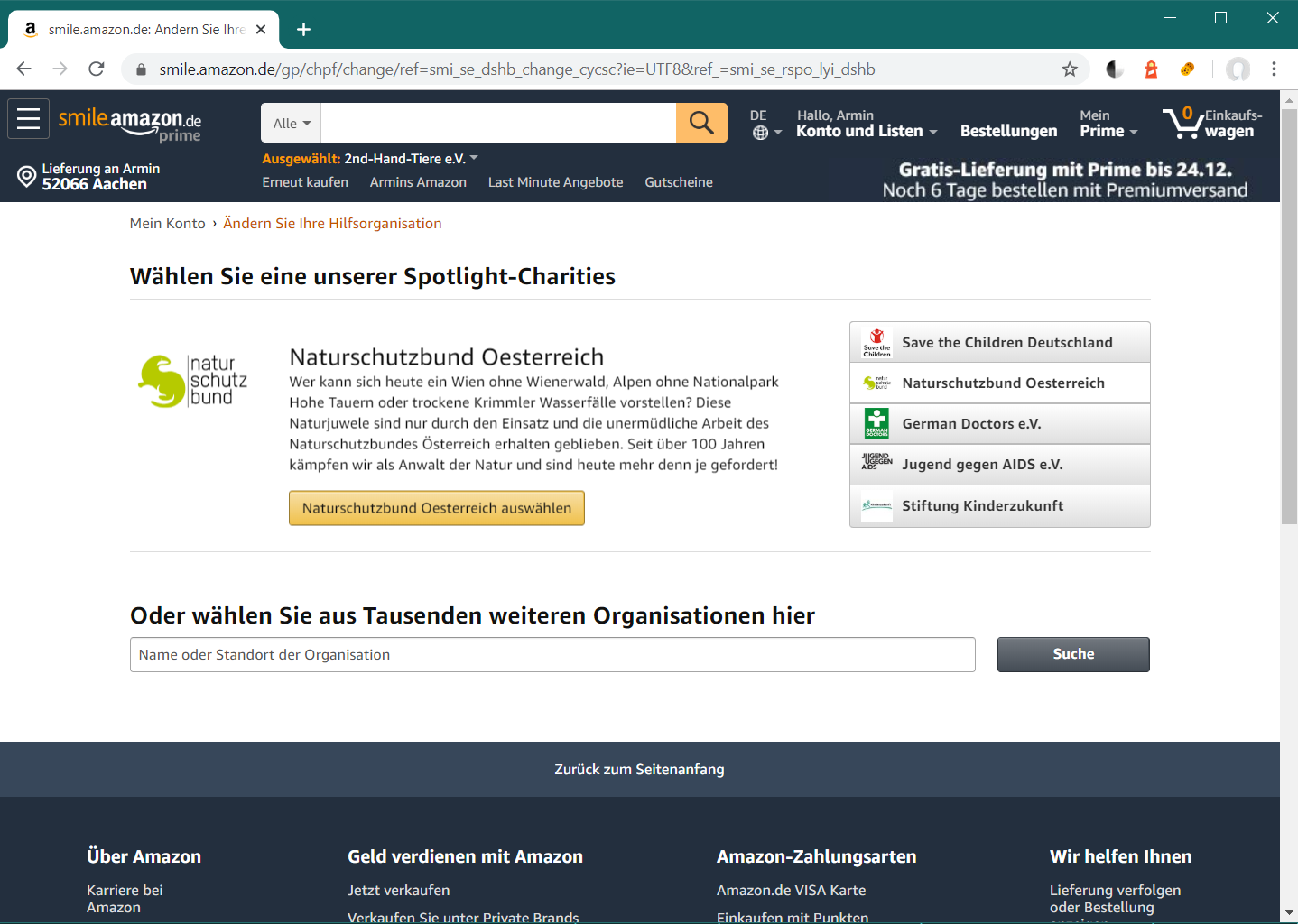Expand the selected charity 2nd-Hand-Tiere dropdown
The height and width of the screenshot is (924, 1298).
(x=474, y=158)
